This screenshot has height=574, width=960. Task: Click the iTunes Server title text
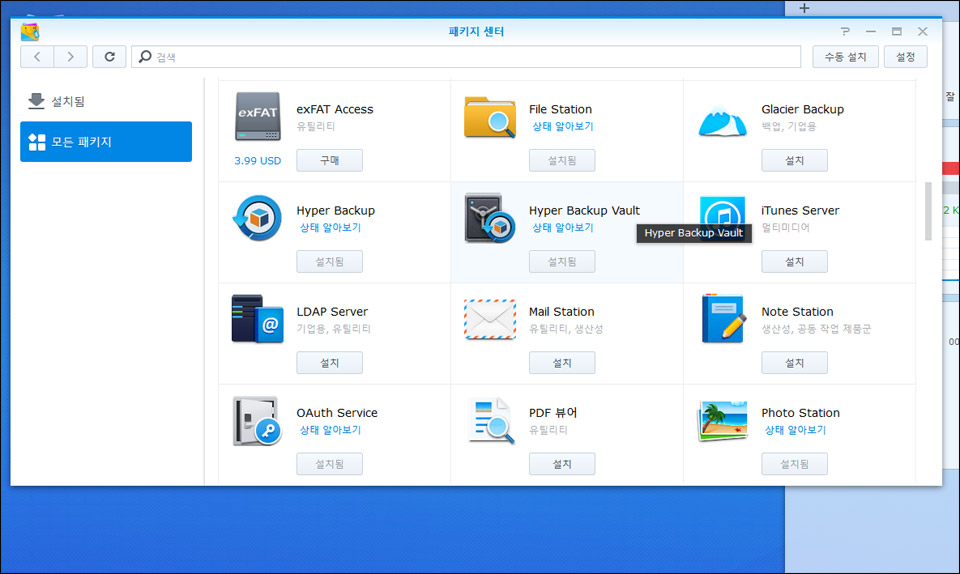click(800, 211)
